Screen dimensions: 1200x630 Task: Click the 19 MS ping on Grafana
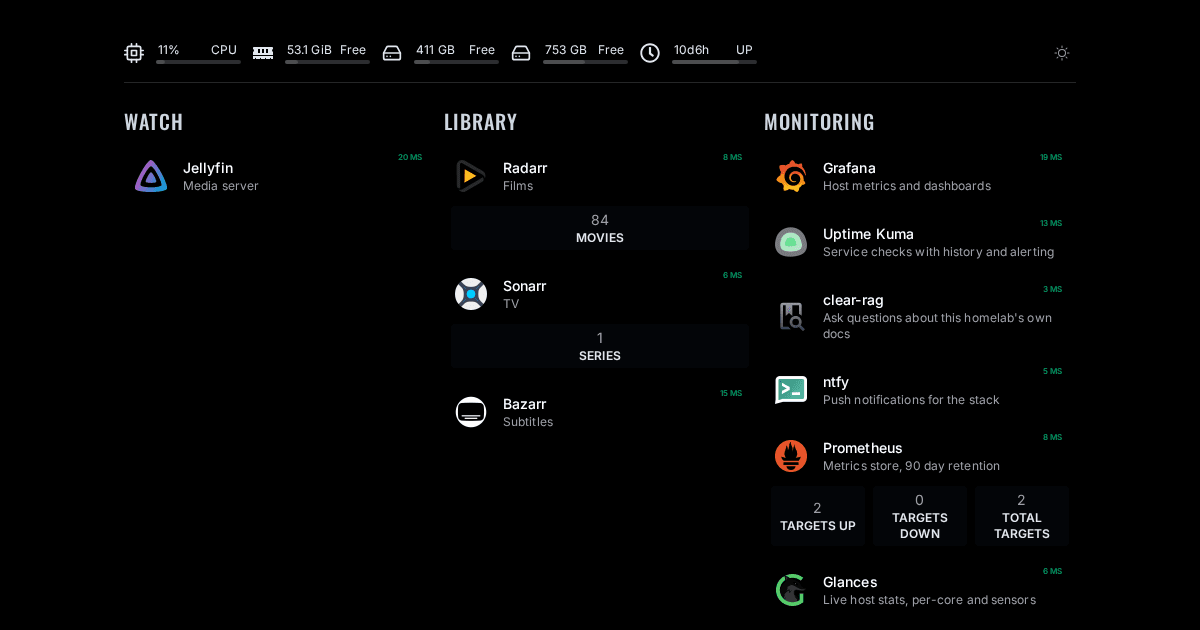tap(1051, 157)
